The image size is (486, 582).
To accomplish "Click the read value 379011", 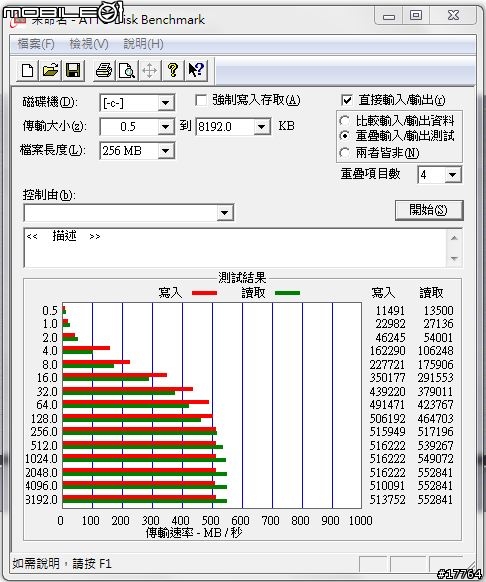I will pyautogui.click(x=435, y=392).
